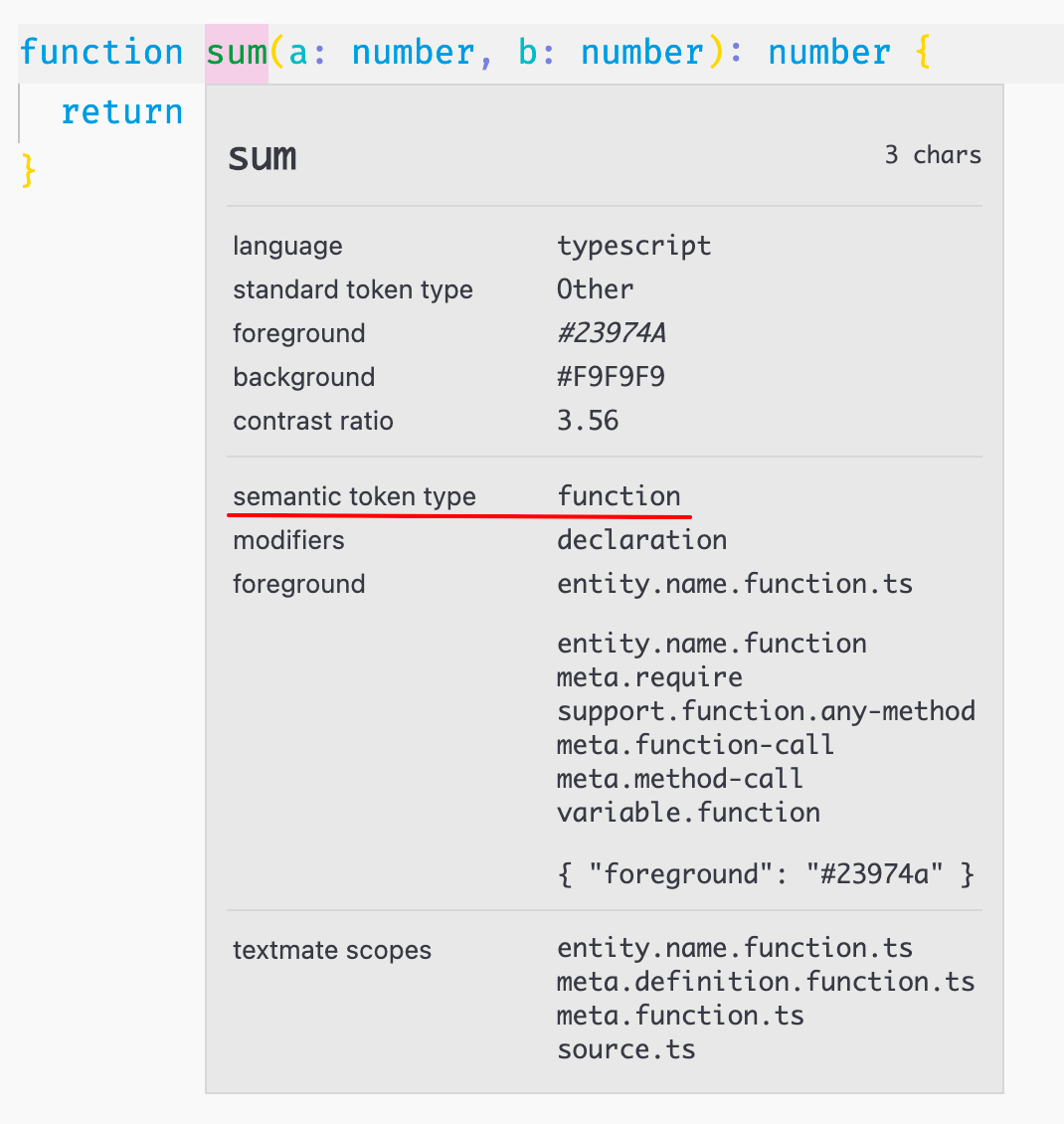1064x1124 pixels.
Task: Click parameter 'a' in the function signature
Action: (298, 53)
